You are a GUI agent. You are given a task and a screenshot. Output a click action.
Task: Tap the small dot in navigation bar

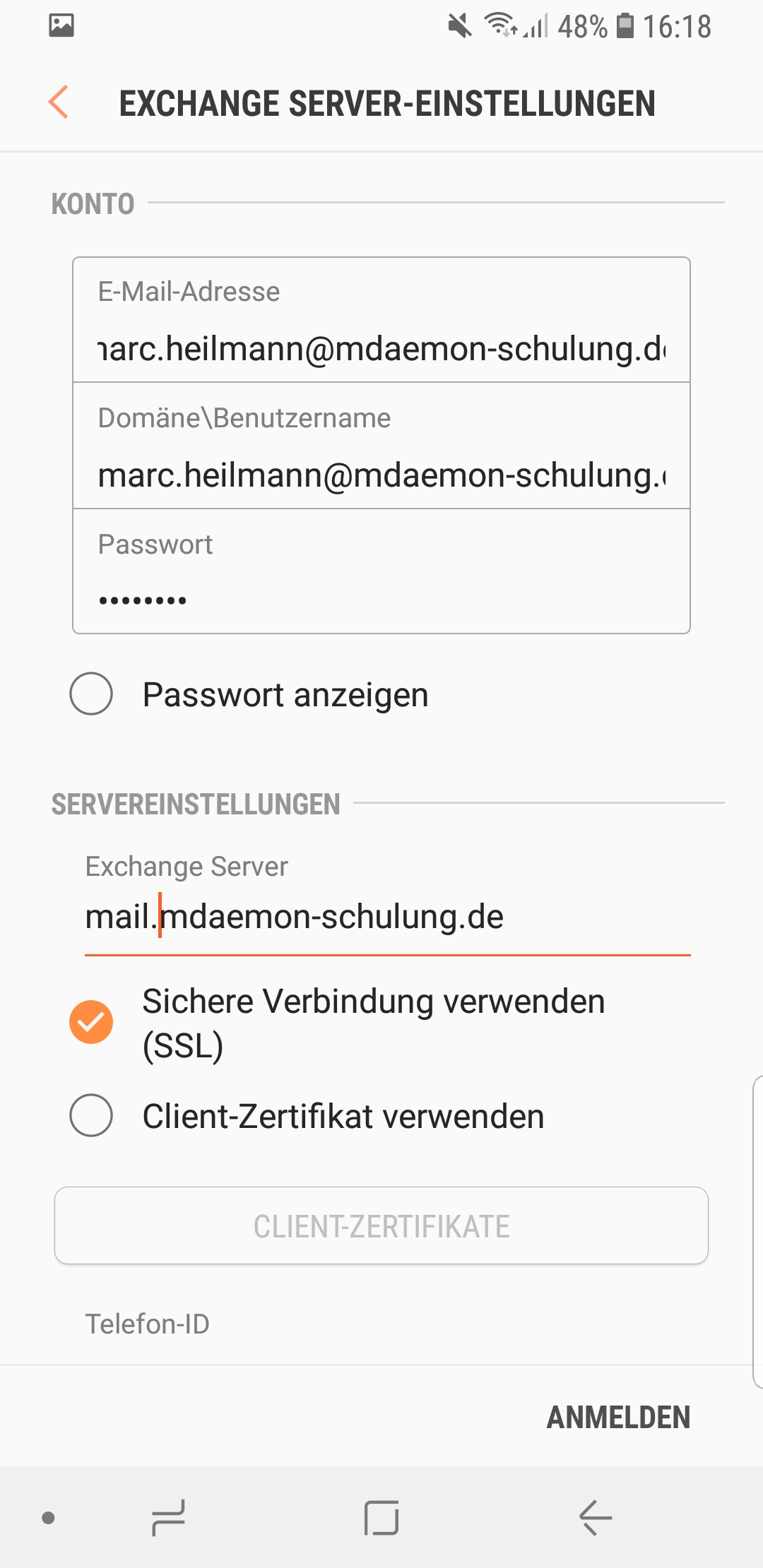click(x=49, y=1517)
